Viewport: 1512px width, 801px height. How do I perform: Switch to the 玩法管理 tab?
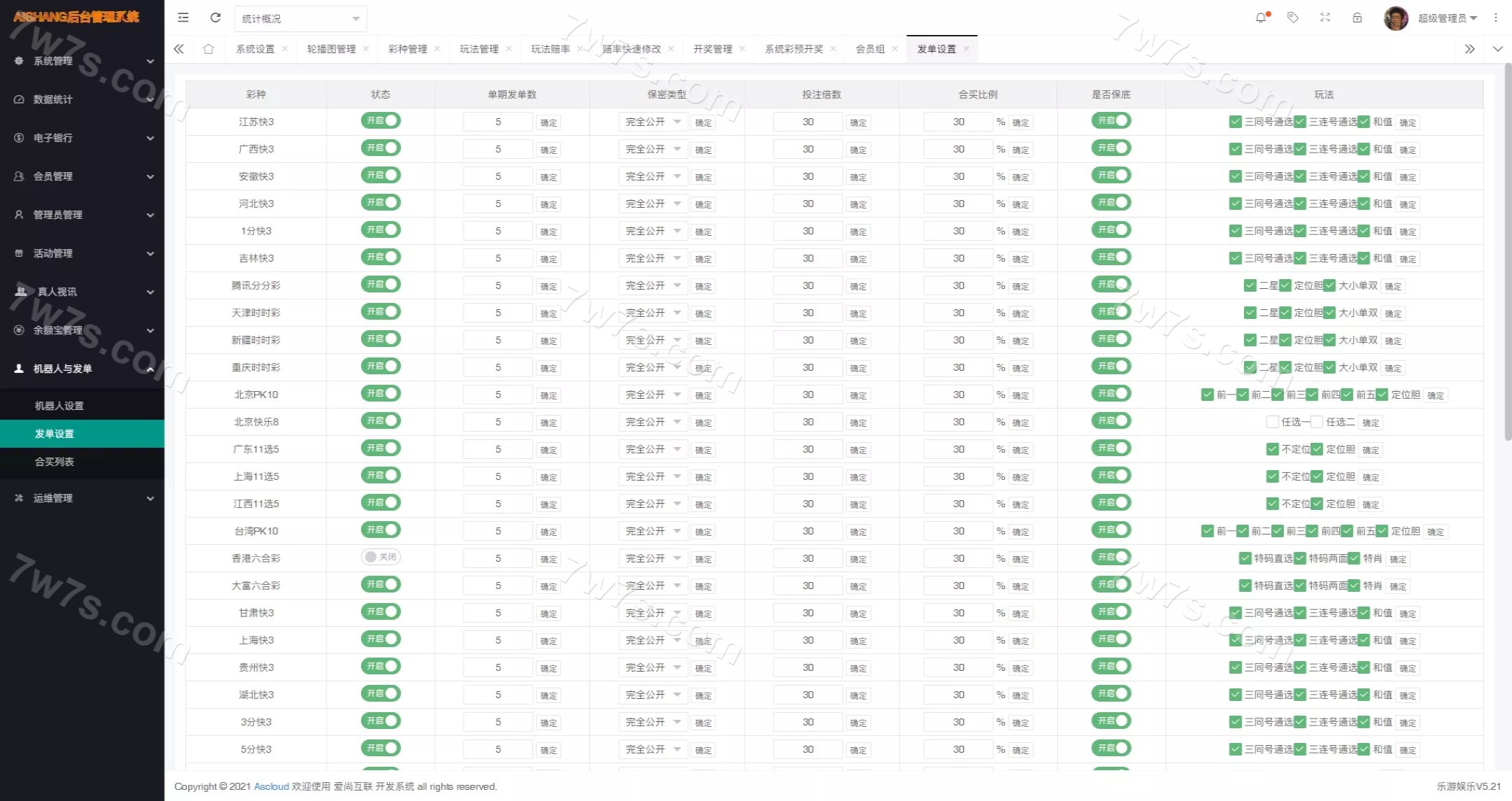tap(479, 49)
